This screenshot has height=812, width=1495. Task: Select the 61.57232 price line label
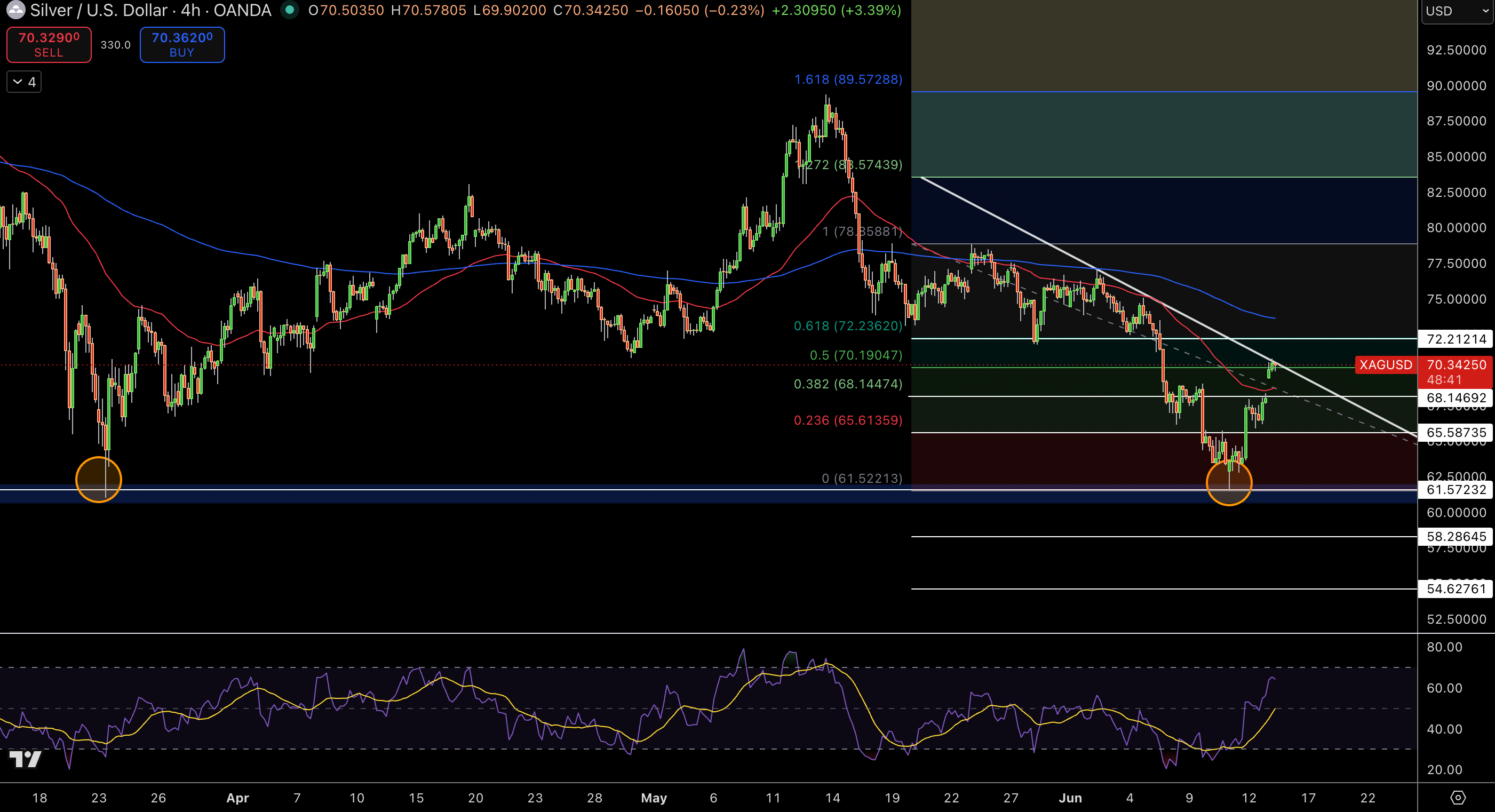point(1456,489)
